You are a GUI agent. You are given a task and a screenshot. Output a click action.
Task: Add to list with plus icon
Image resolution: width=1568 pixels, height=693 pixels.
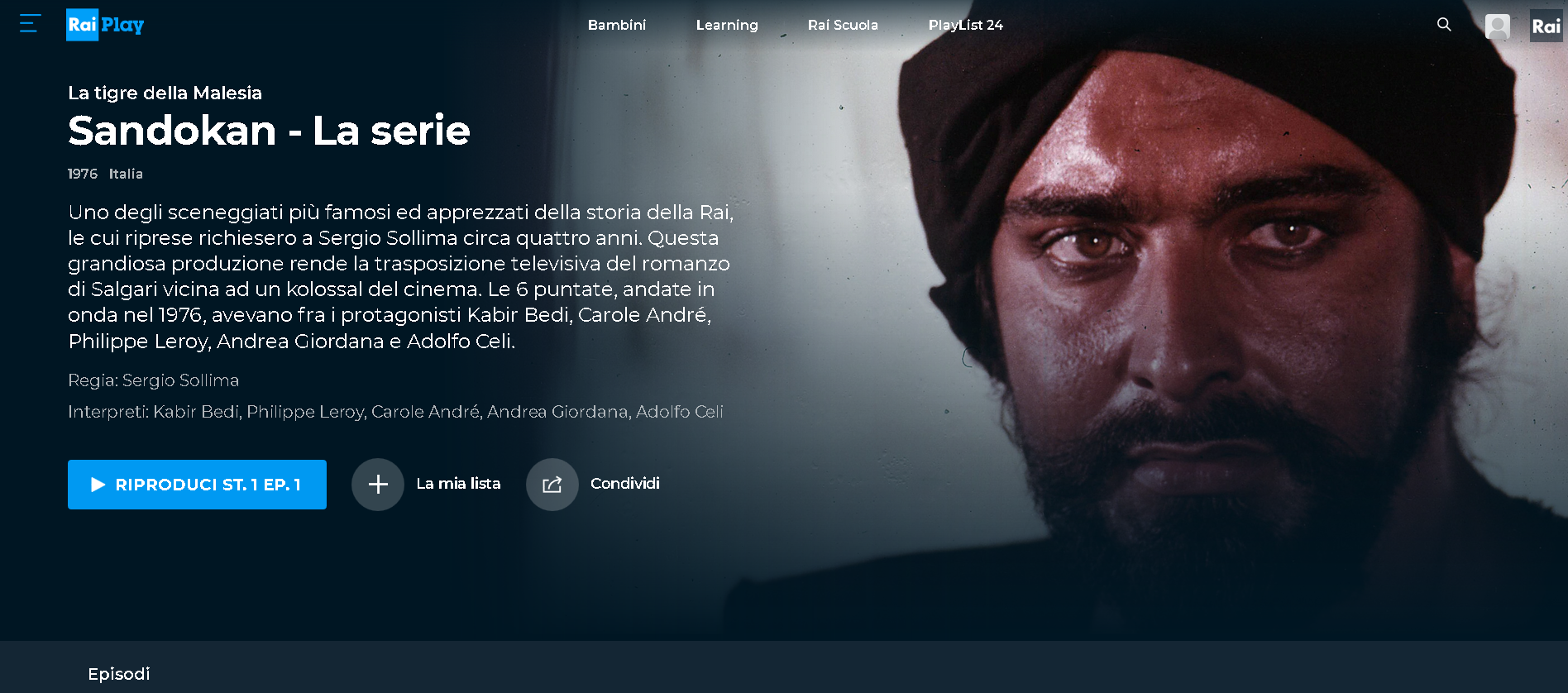coord(378,485)
